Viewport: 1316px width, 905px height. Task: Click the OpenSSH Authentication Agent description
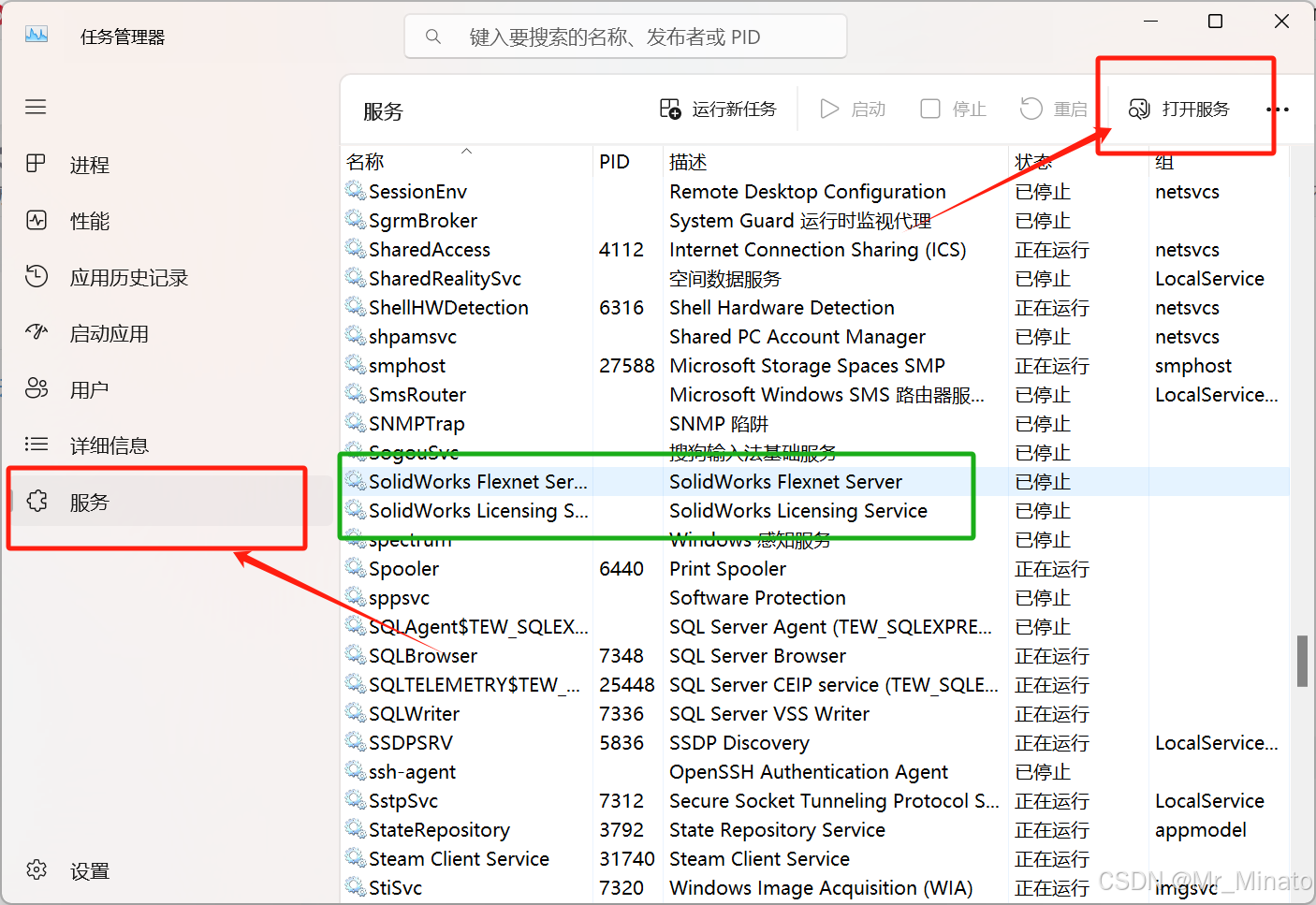[809, 771]
